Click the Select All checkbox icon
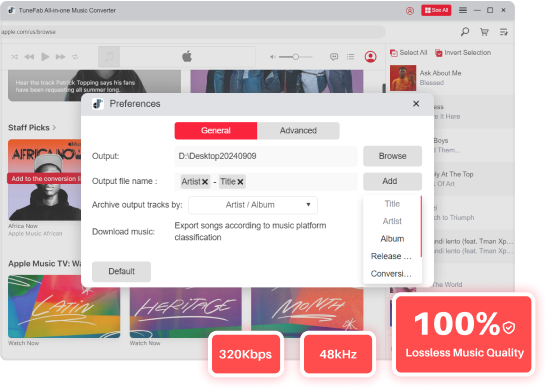This screenshot has height=391, width=549. 394,53
